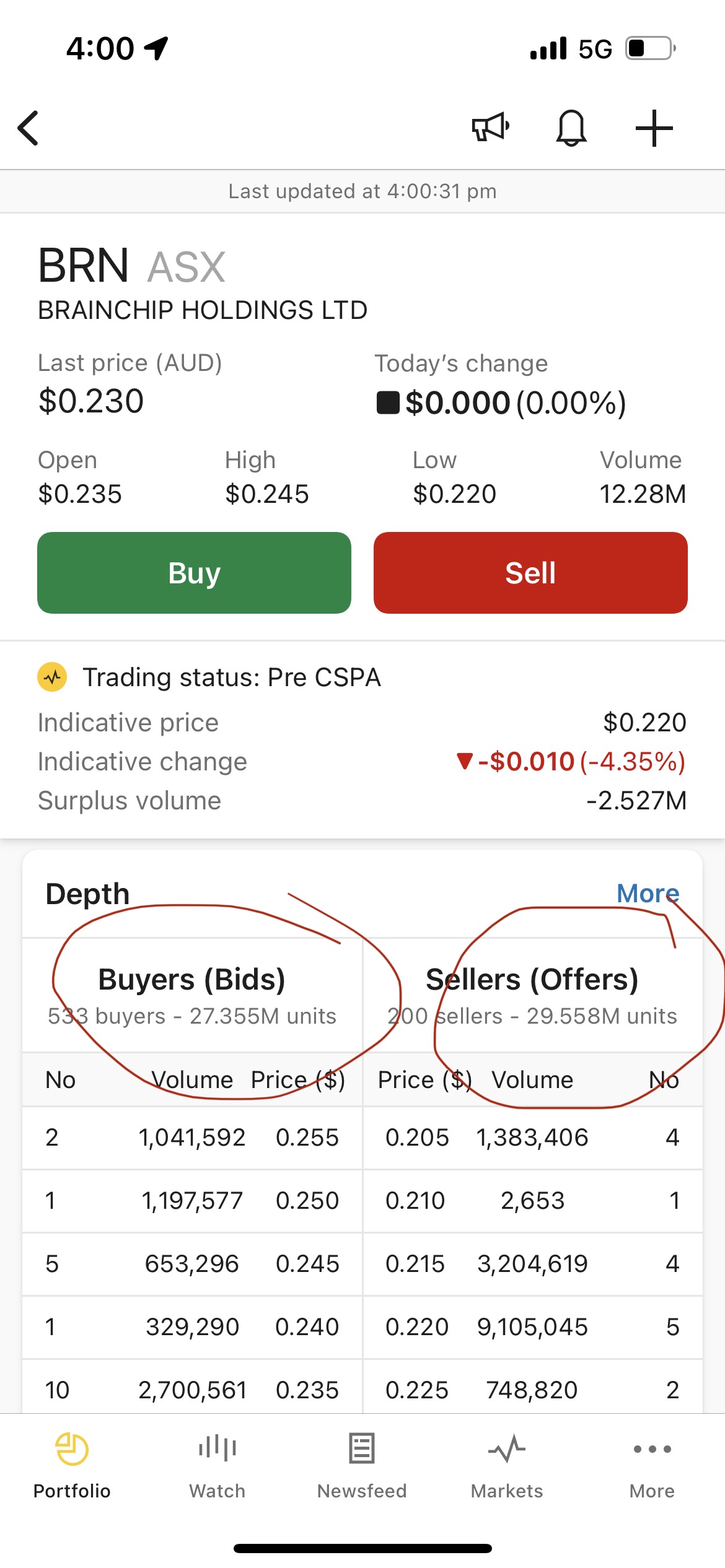Open announcements megaphone icon

[490, 128]
